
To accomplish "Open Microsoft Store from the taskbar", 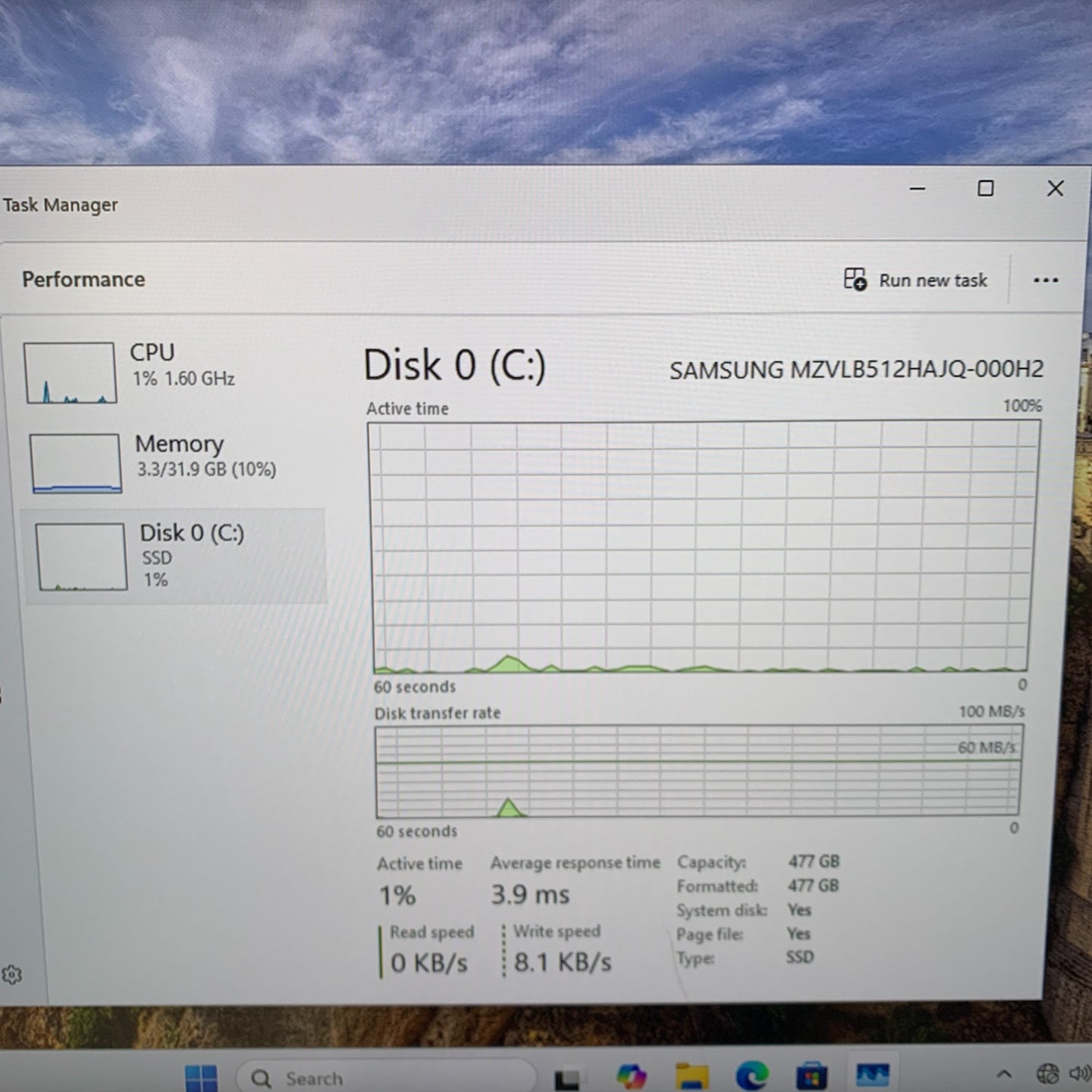I will tap(811, 1076).
